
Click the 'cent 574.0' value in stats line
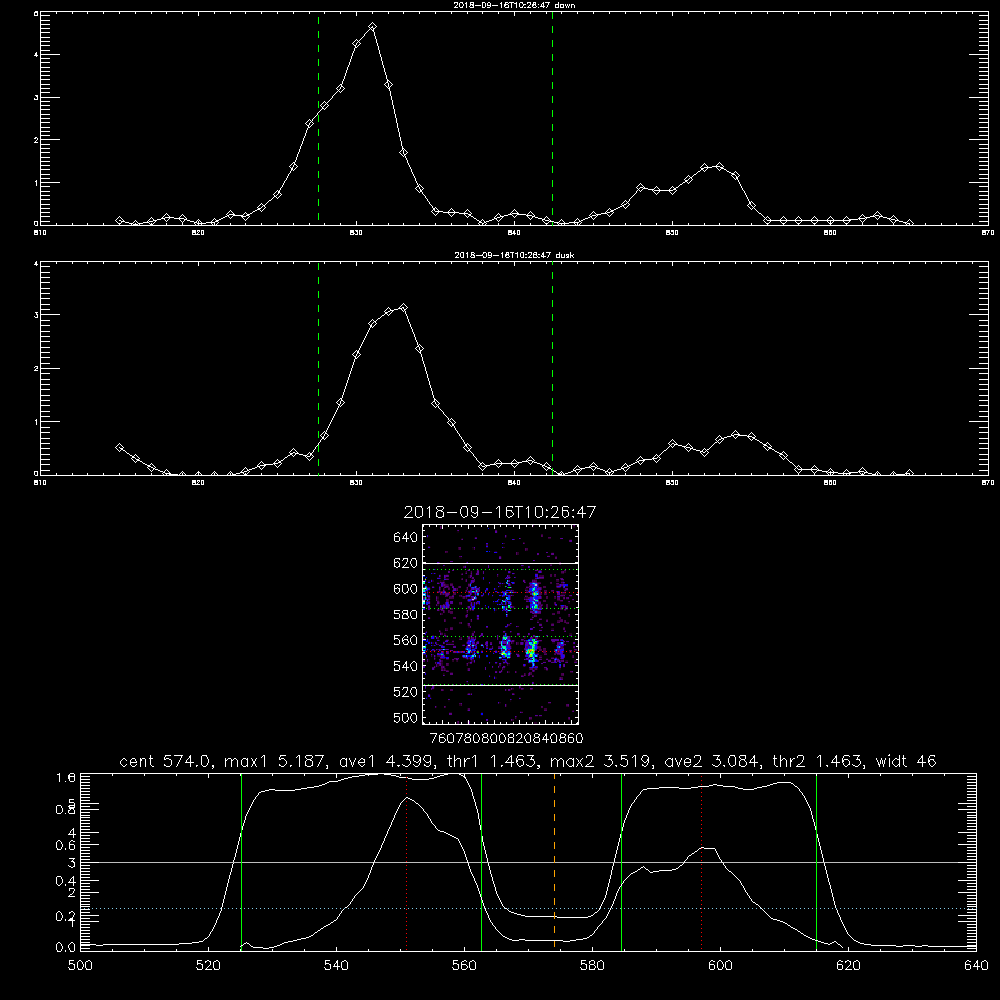(x=163, y=761)
